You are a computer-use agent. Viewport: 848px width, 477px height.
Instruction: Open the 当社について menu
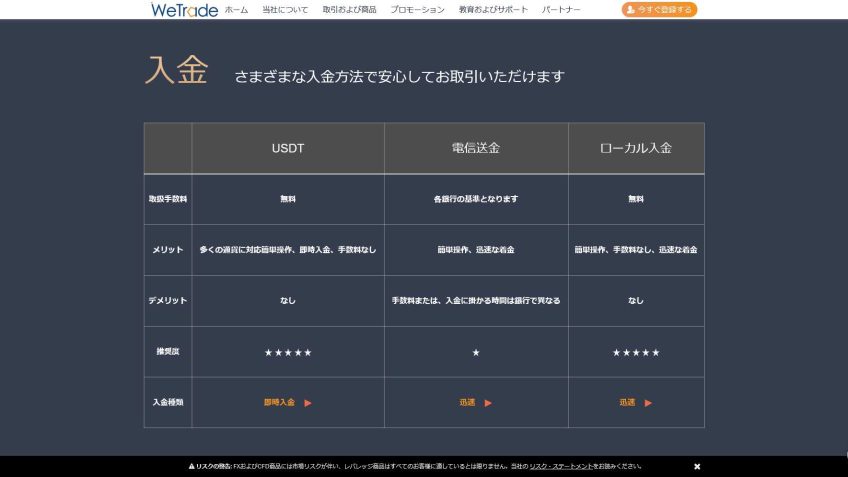285,10
